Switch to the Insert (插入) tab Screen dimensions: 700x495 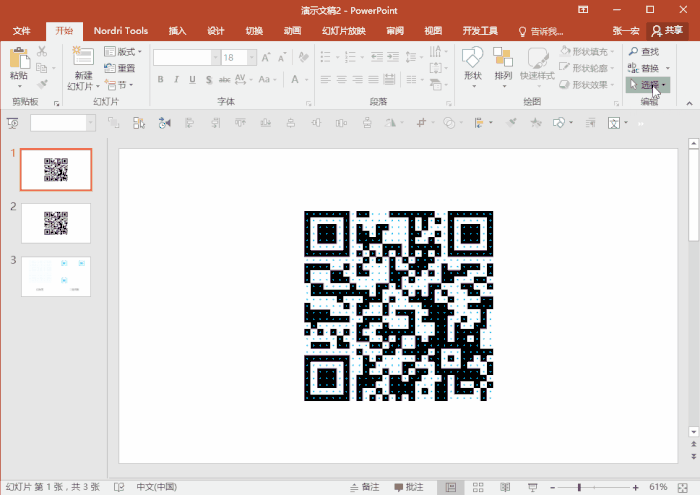(177, 31)
